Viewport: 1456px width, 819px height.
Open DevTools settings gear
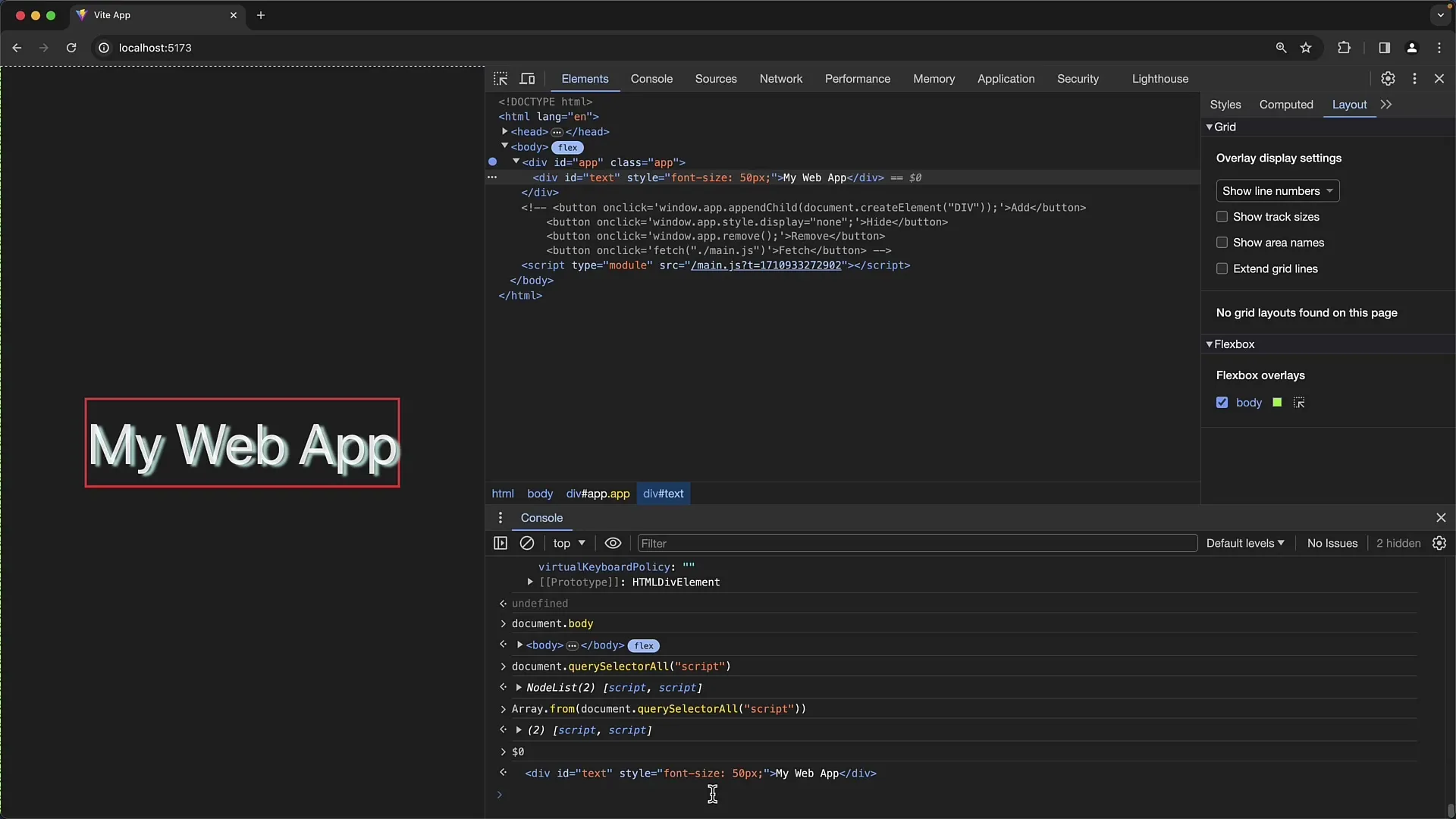point(1388,79)
